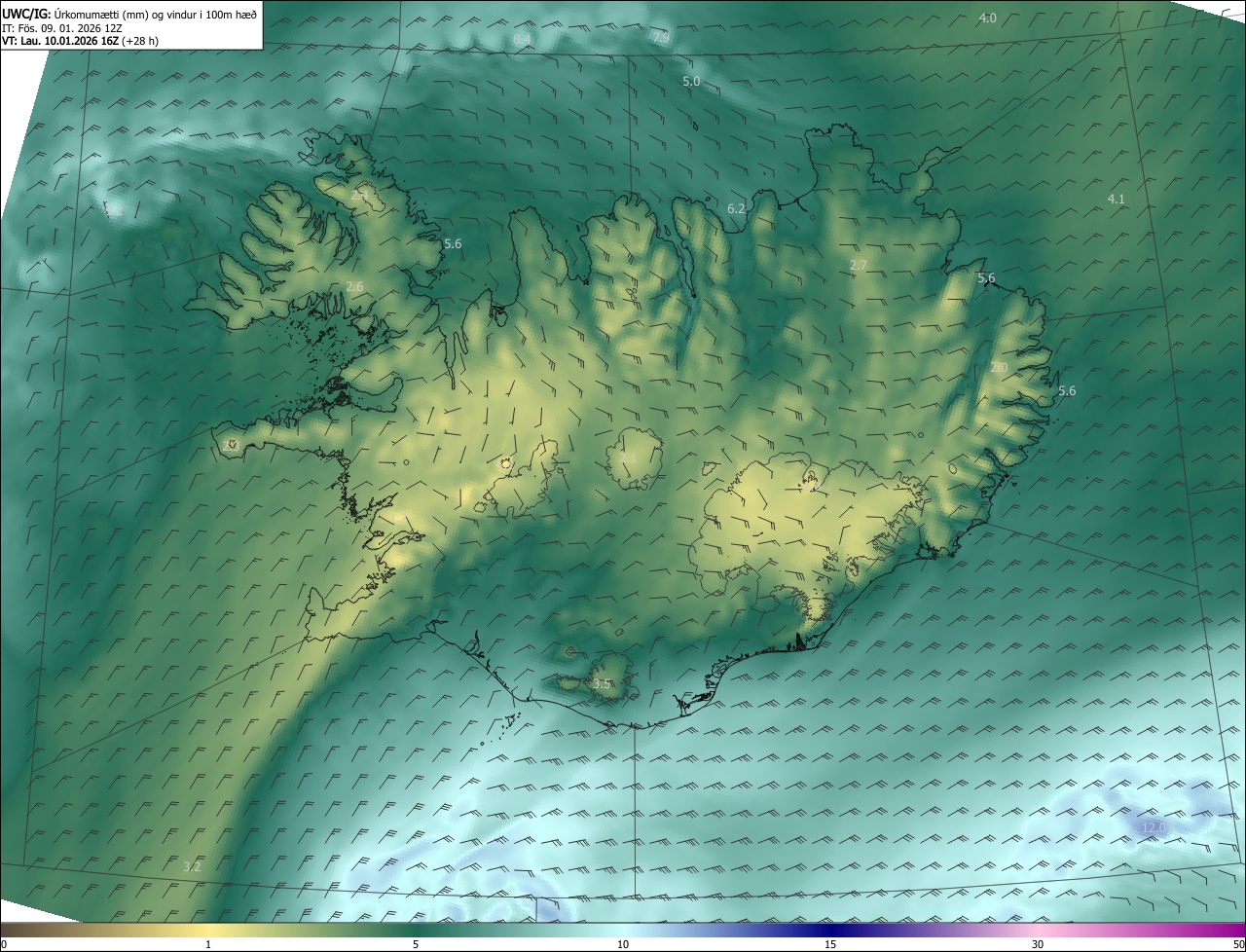This screenshot has width=1246, height=952.
Task: Click the 2.7 value label on the map
Action: (x=858, y=266)
